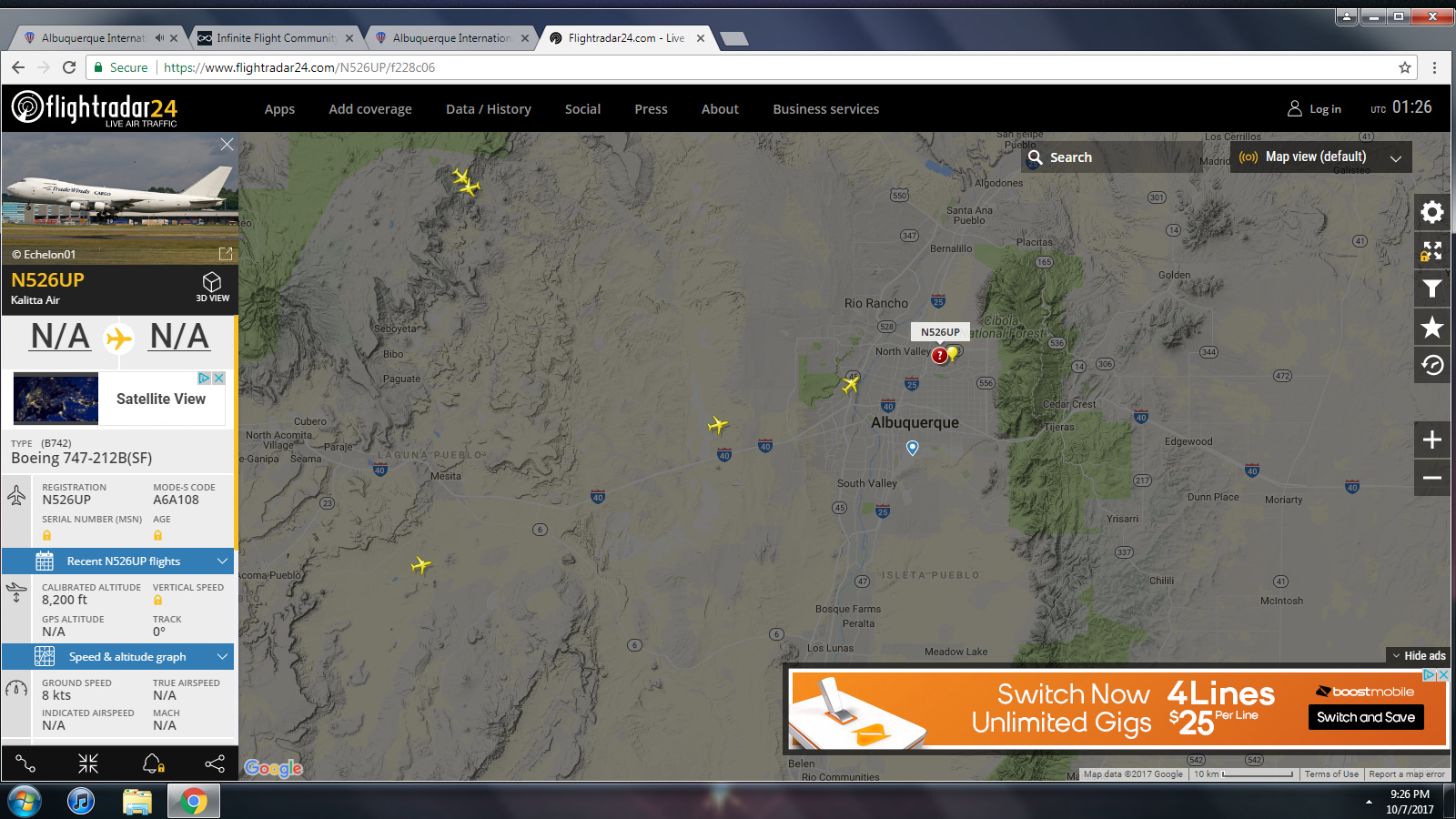
Task: Open 3D VIEW for N526UP
Action: (x=212, y=286)
